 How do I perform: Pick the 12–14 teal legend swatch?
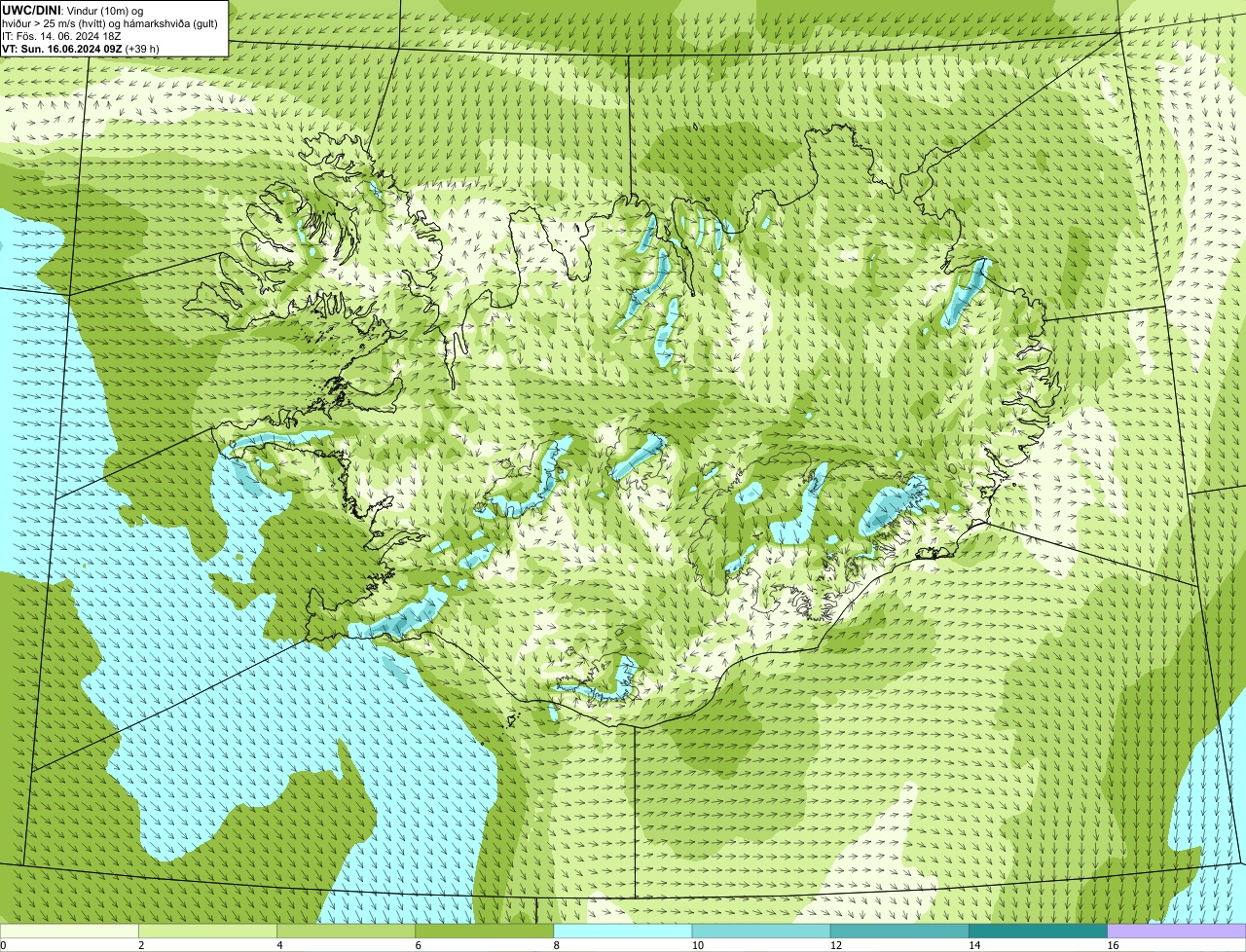pos(899,932)
